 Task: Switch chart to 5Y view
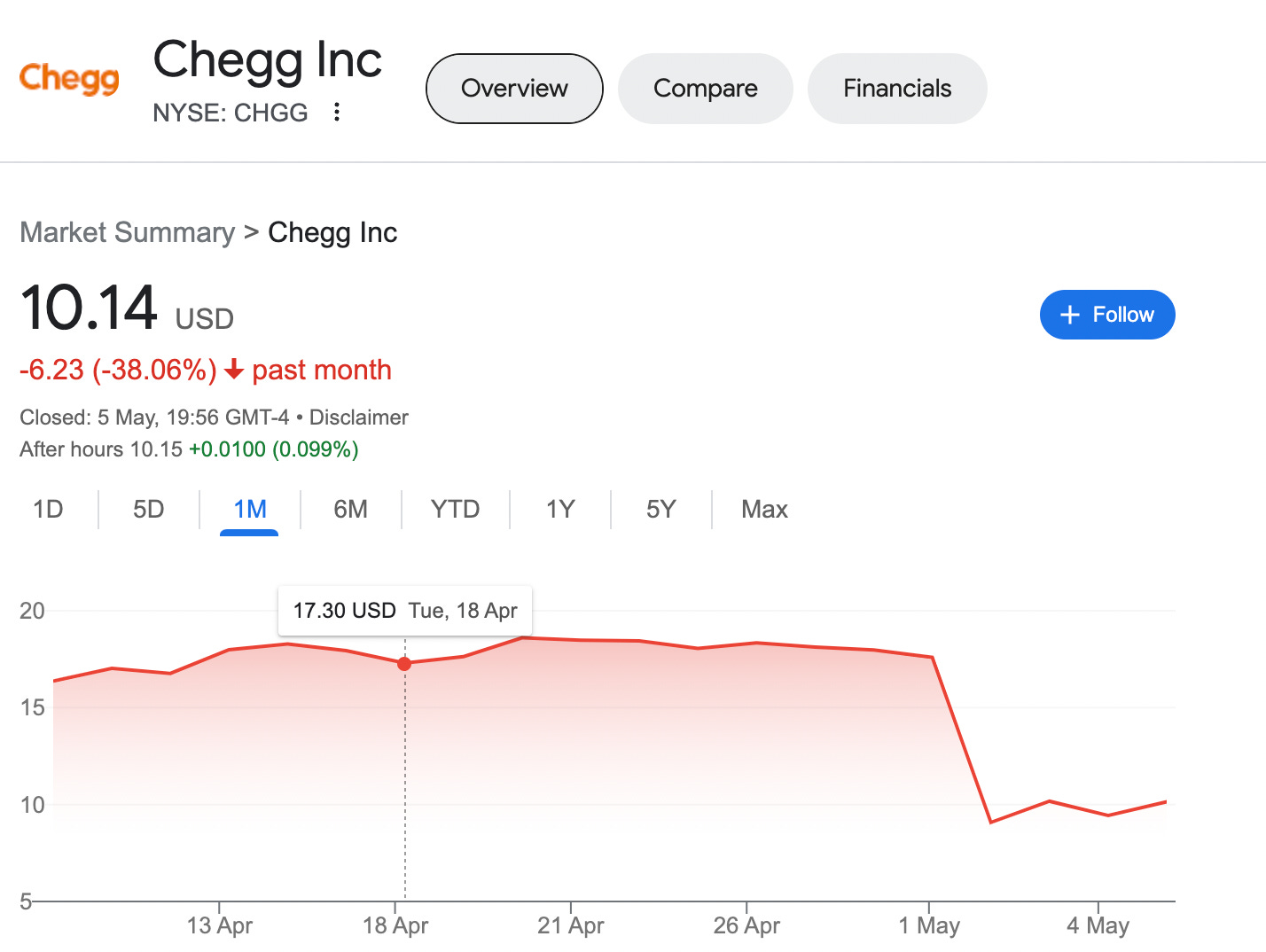coord(660,510)
